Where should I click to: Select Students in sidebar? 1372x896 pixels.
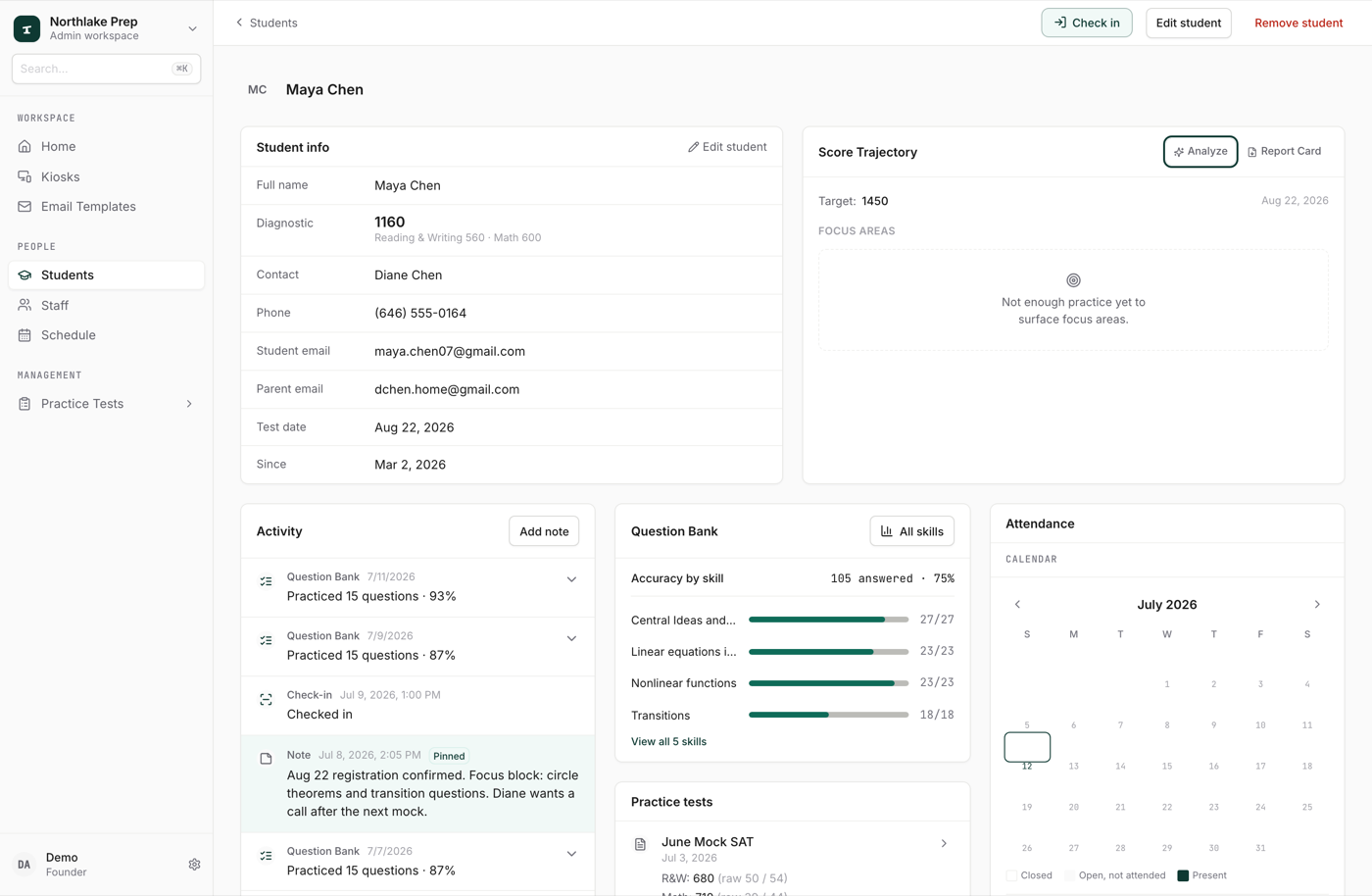point(106,275)
